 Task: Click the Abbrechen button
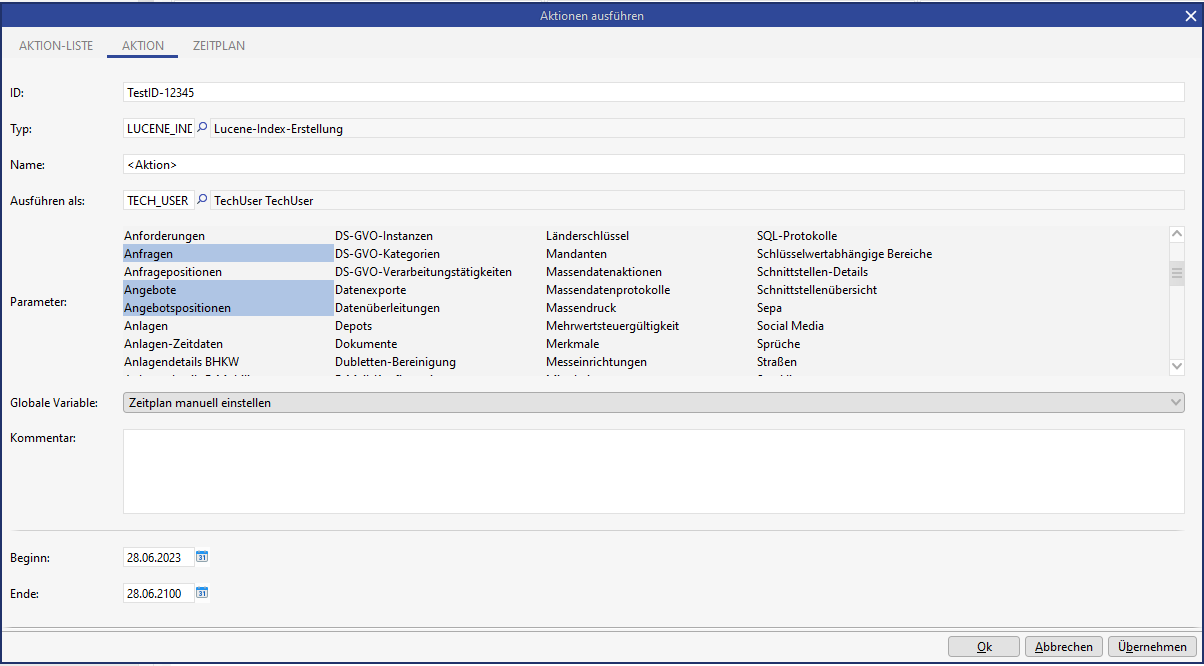pyautogui.click(x=1064, y=647)
